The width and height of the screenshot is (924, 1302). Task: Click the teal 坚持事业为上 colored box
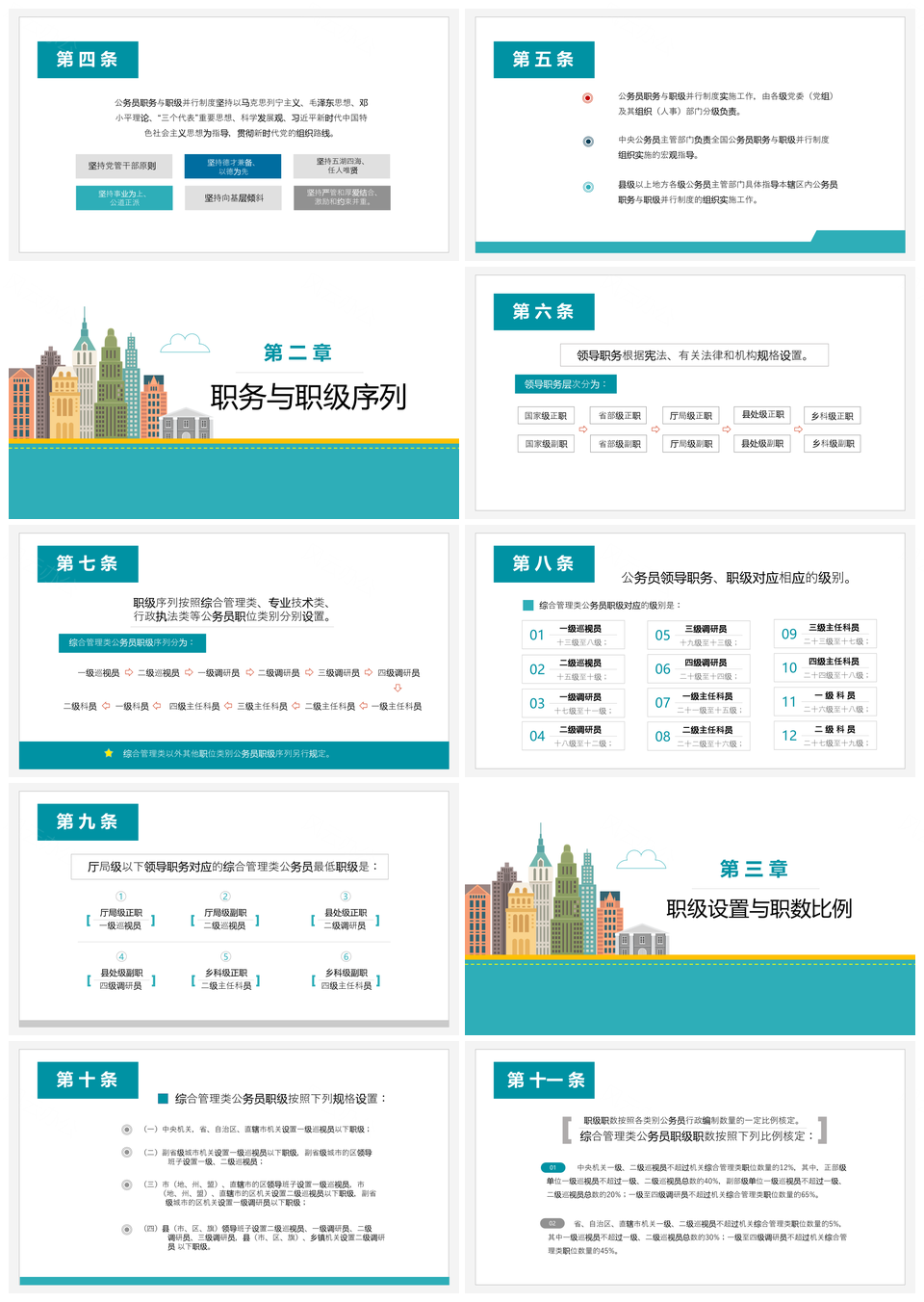(x=124, y=197)
